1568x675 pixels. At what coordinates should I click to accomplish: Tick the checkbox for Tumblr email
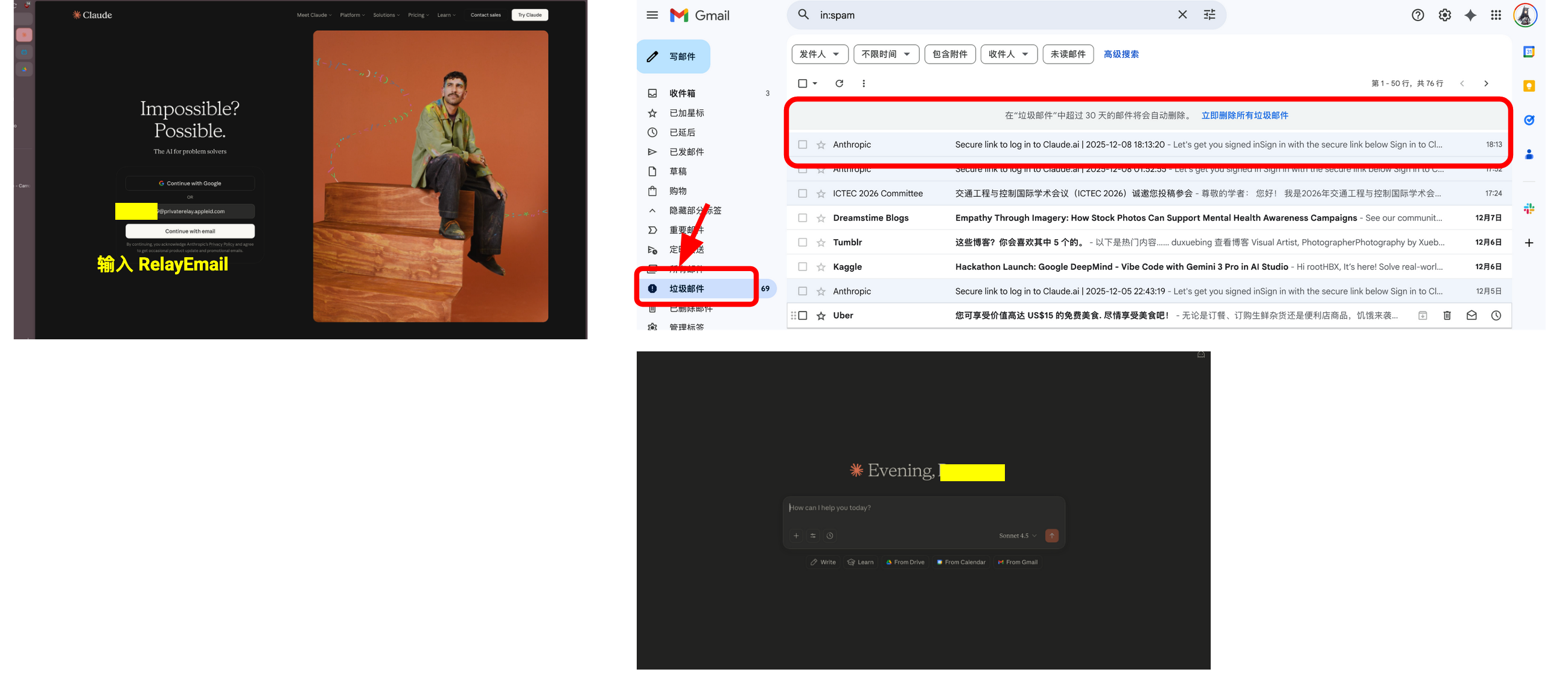802,242
